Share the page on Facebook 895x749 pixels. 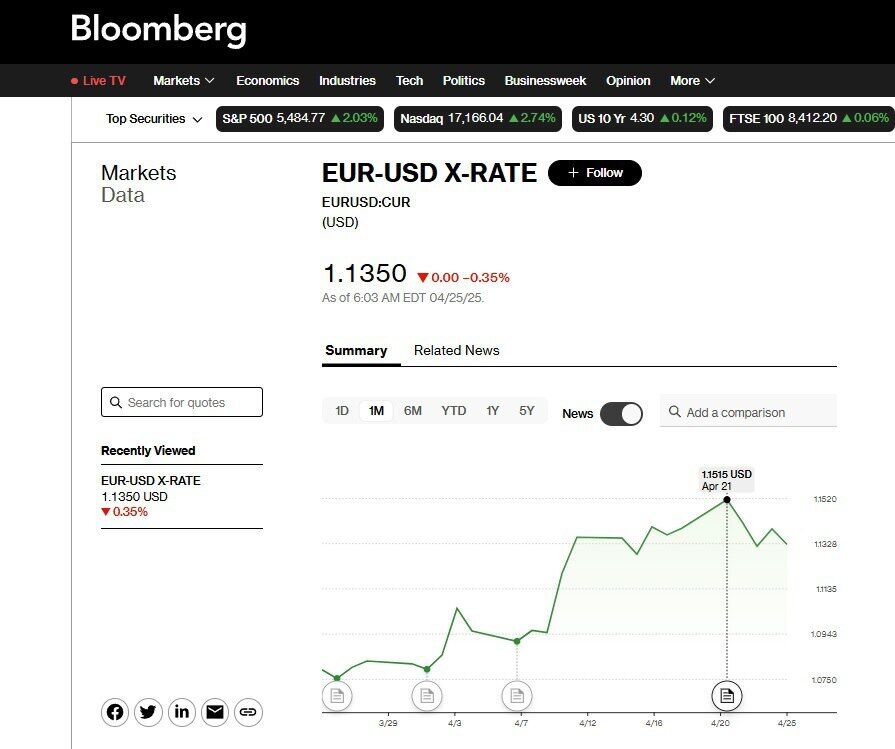(115, 712)
